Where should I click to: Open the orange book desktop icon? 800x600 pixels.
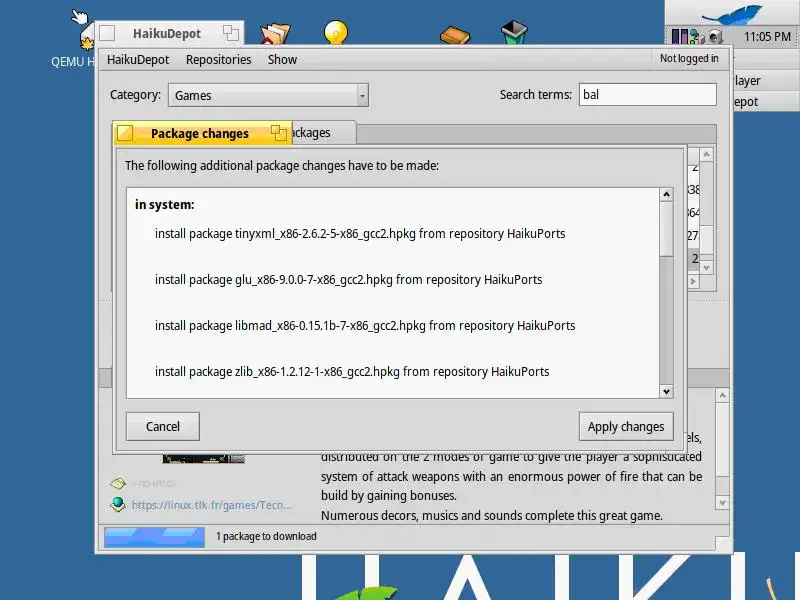(455, 35)
